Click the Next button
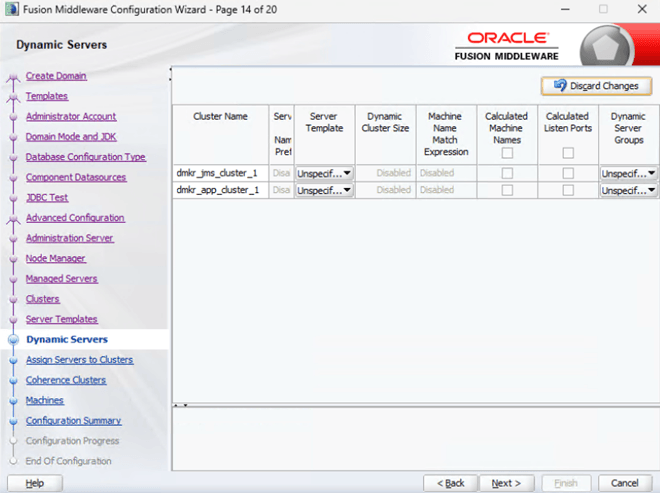The image size is (660, 493). pos(506,483)
